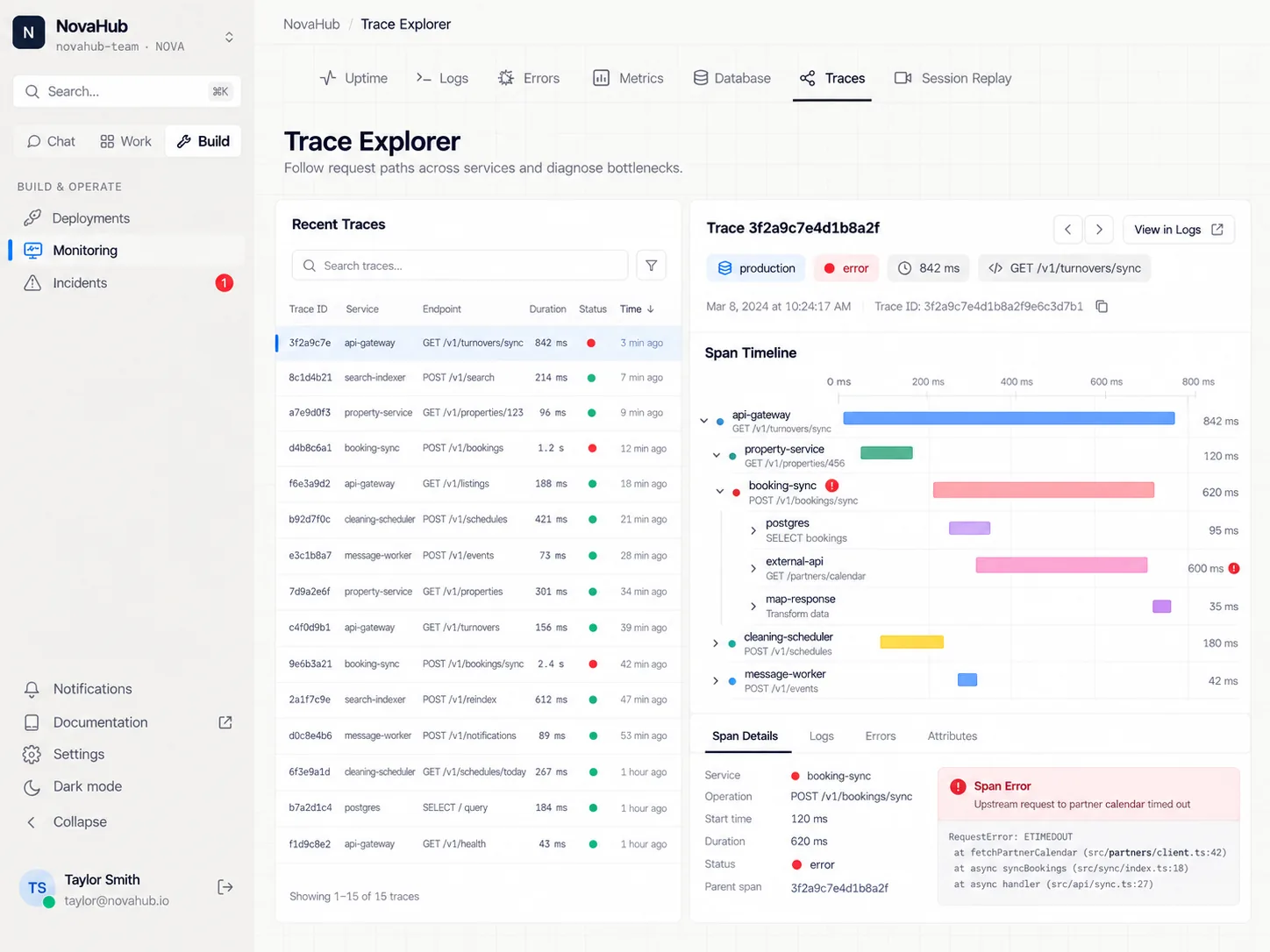Click the NovaHub logo

[x=29, y=33]
